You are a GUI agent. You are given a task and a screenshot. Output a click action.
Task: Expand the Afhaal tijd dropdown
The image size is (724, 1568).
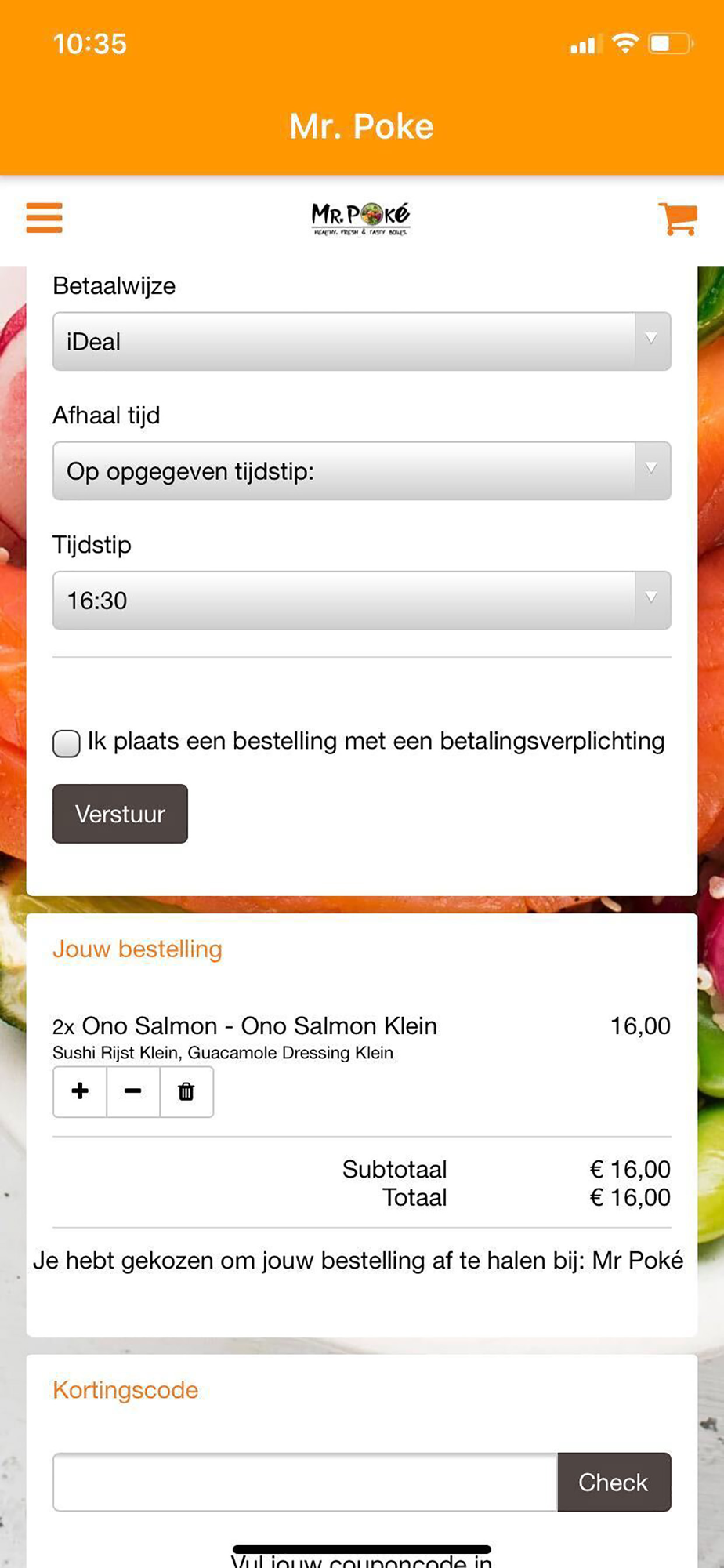tap(361, 470)
